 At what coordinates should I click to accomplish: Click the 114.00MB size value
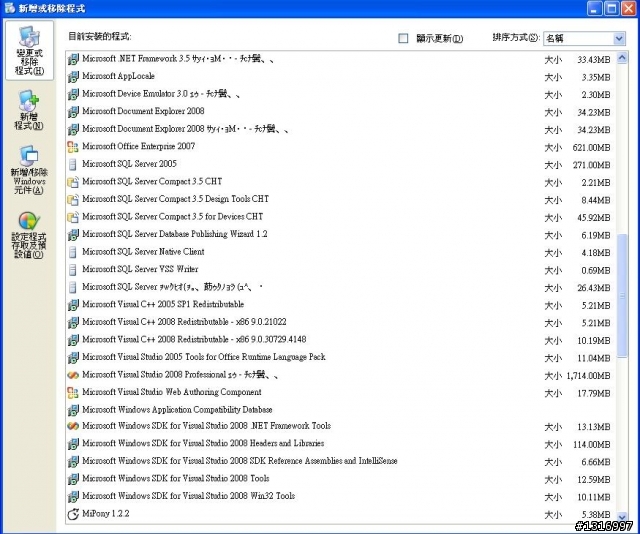(x=591, y=444)
